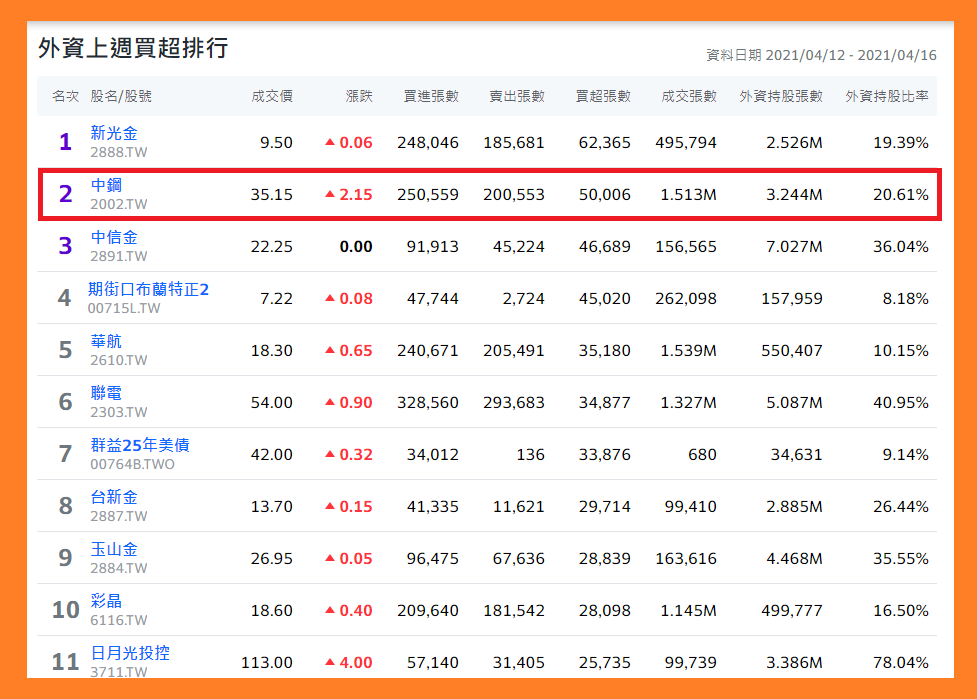The height and width of the screenshot is (699, 977).
Task: Click the 00764B.TWO ticker code
Action: 132,464
